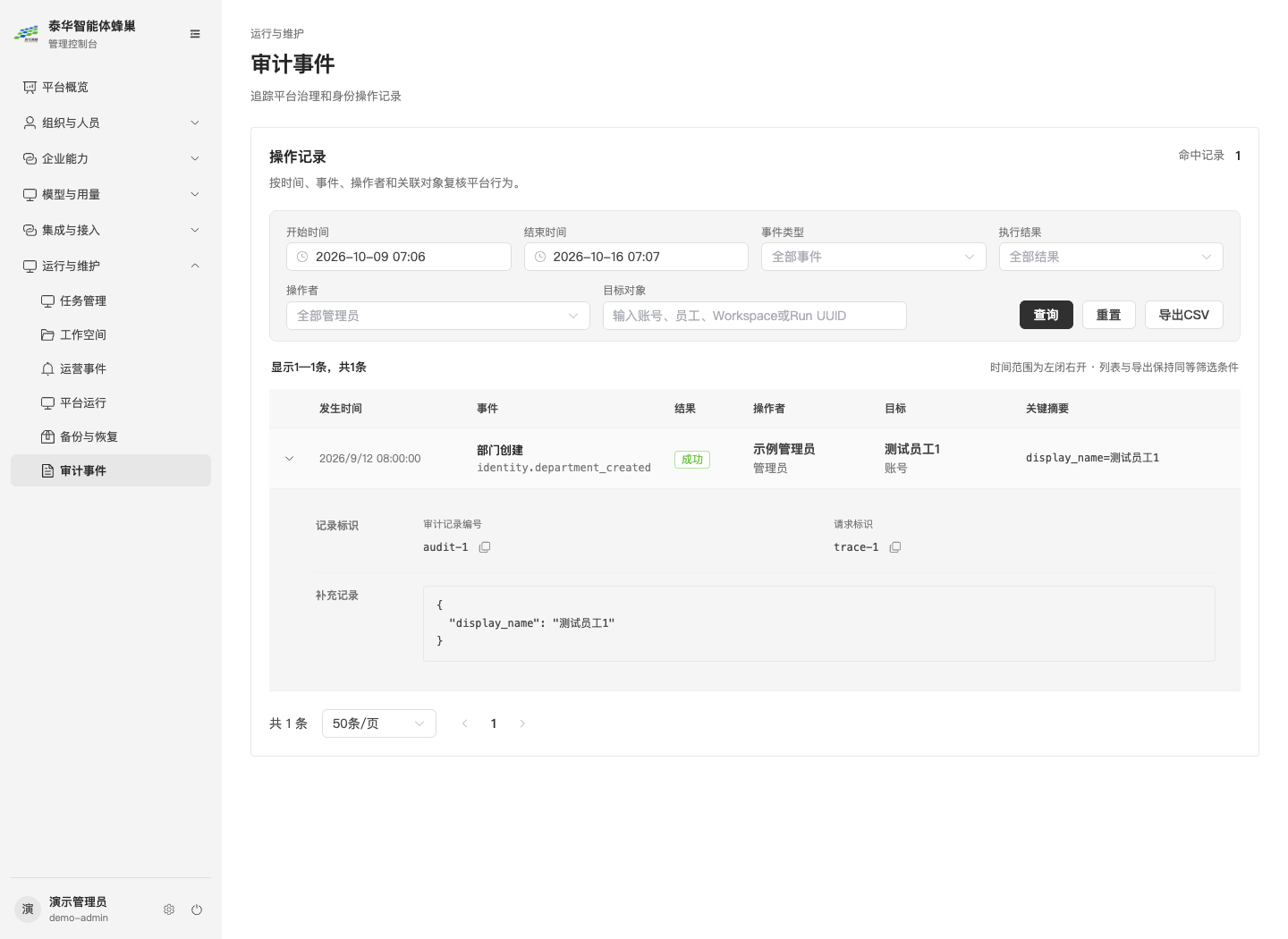Open the 操作者 dropdown
Viewport: 1288px width, 939px height.
(438, 316)
